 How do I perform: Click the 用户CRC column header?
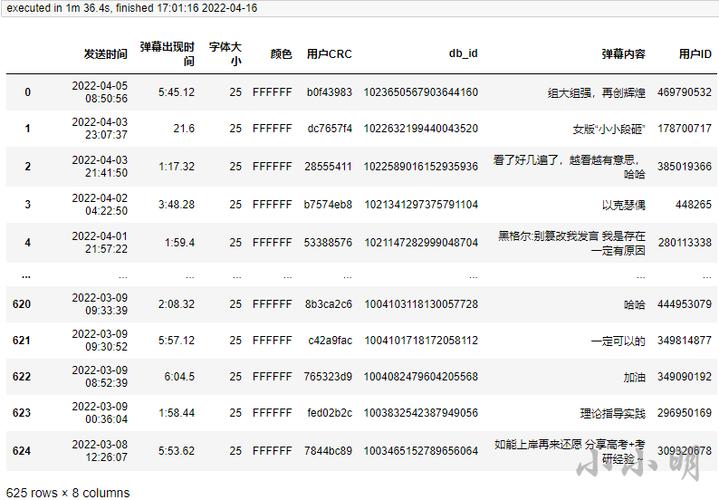[329, 54]
